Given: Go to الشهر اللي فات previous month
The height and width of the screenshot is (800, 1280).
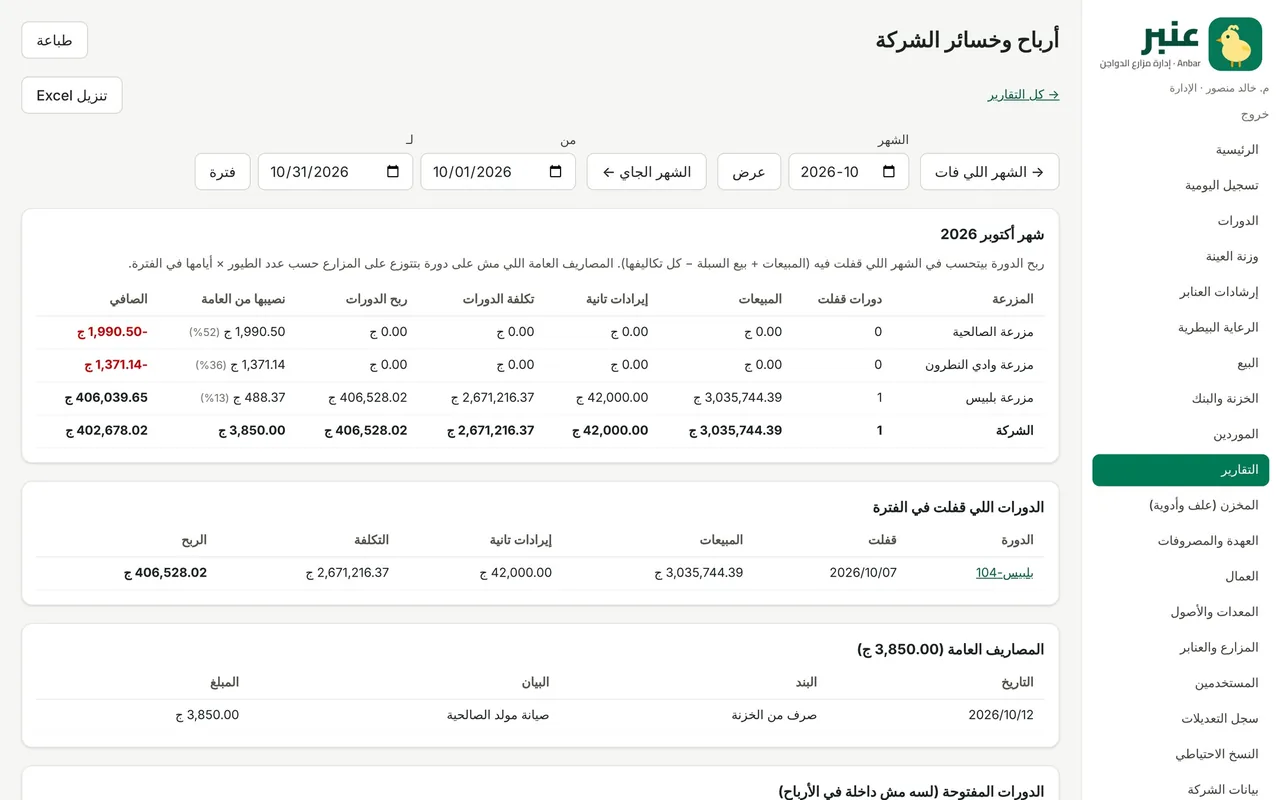Looking at the screenshot, I should coord(989,172).
